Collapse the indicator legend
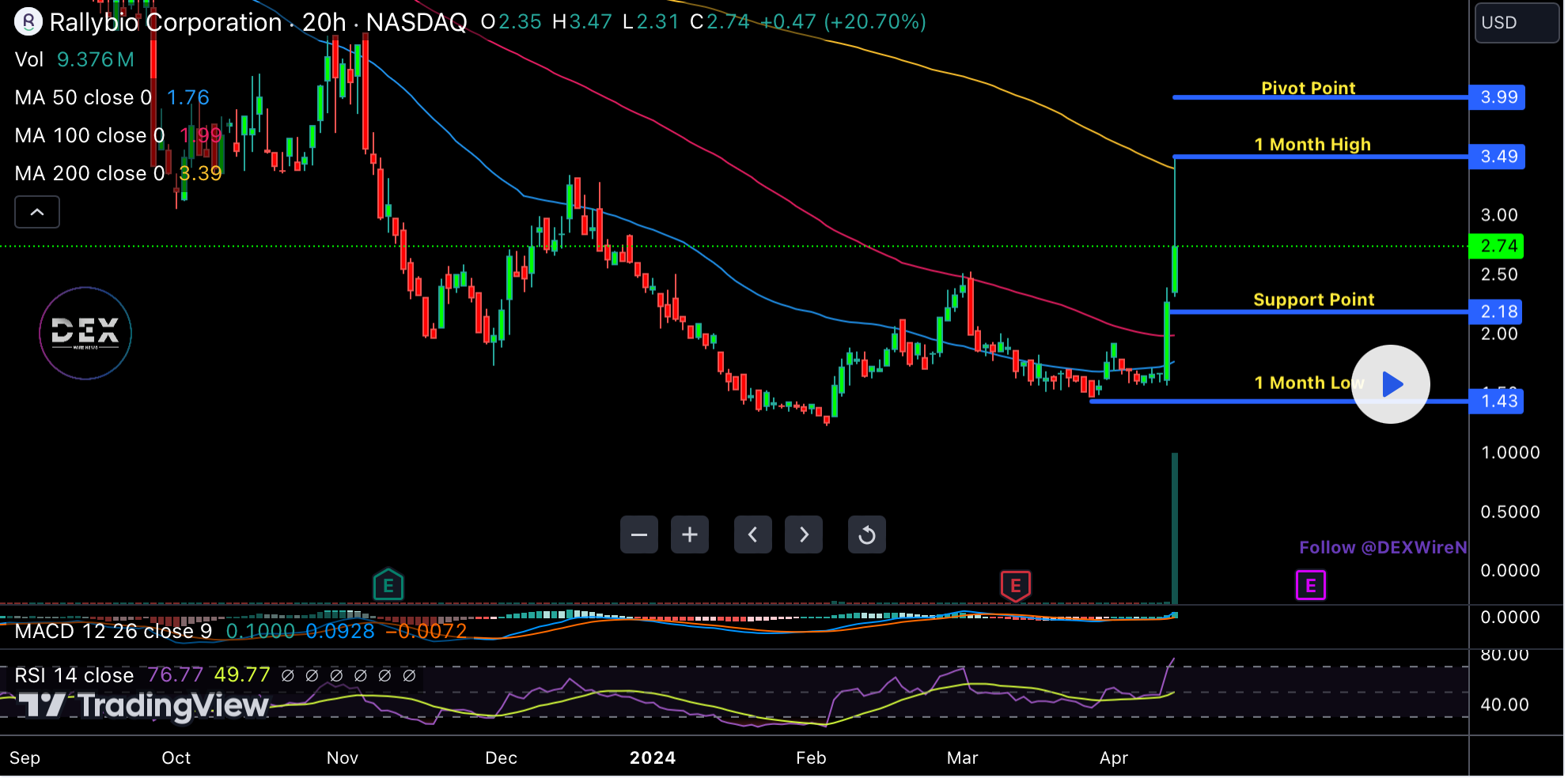This screenshot has height=778, width=1568. (37, 212)
